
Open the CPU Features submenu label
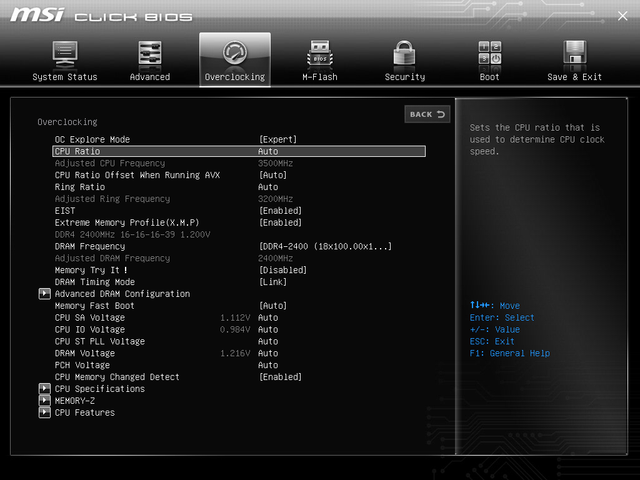click(84, 413)
